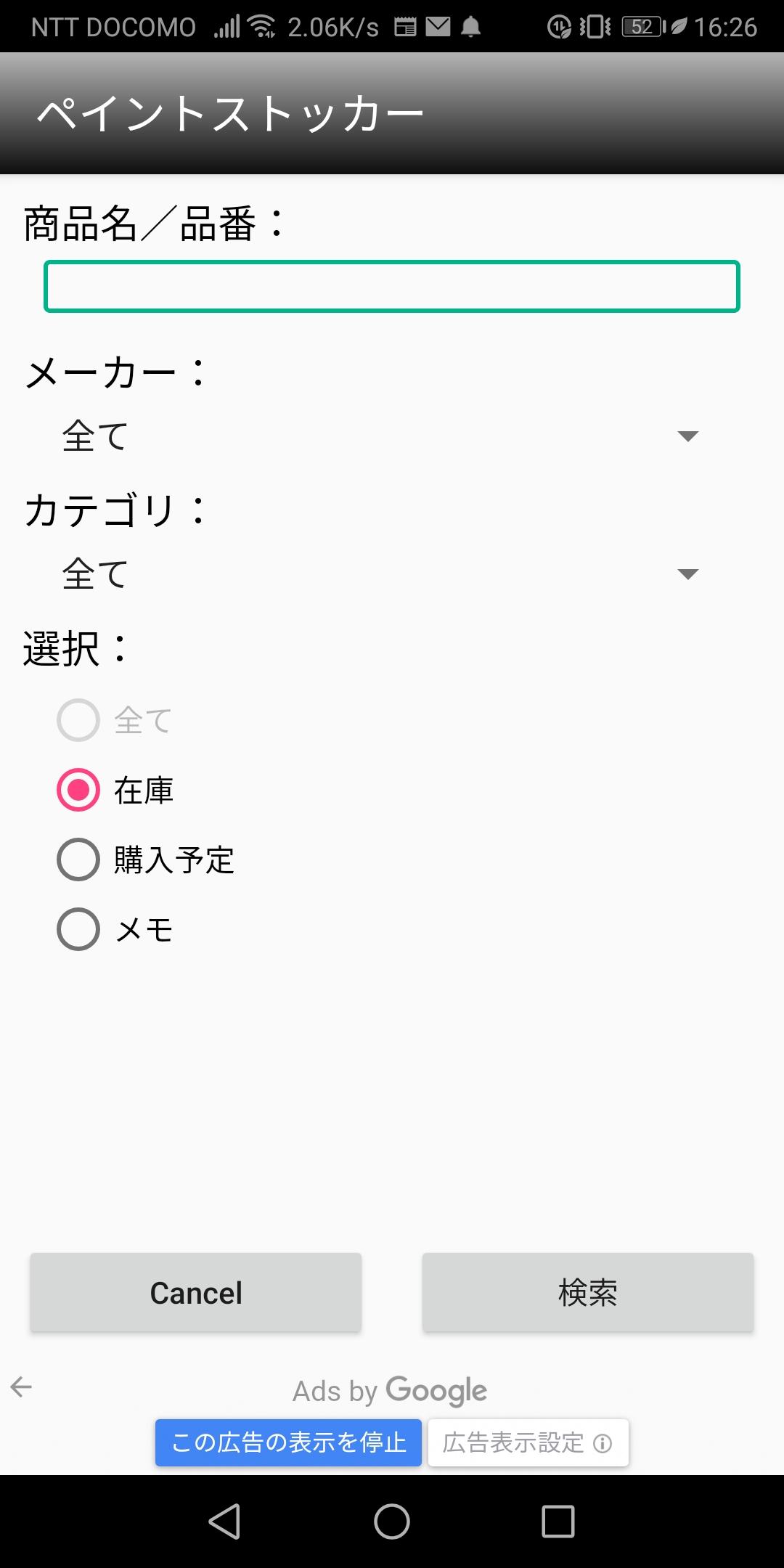Open recent apps square icon
Screen dimensions: 784x1568
coord(558,1522)
